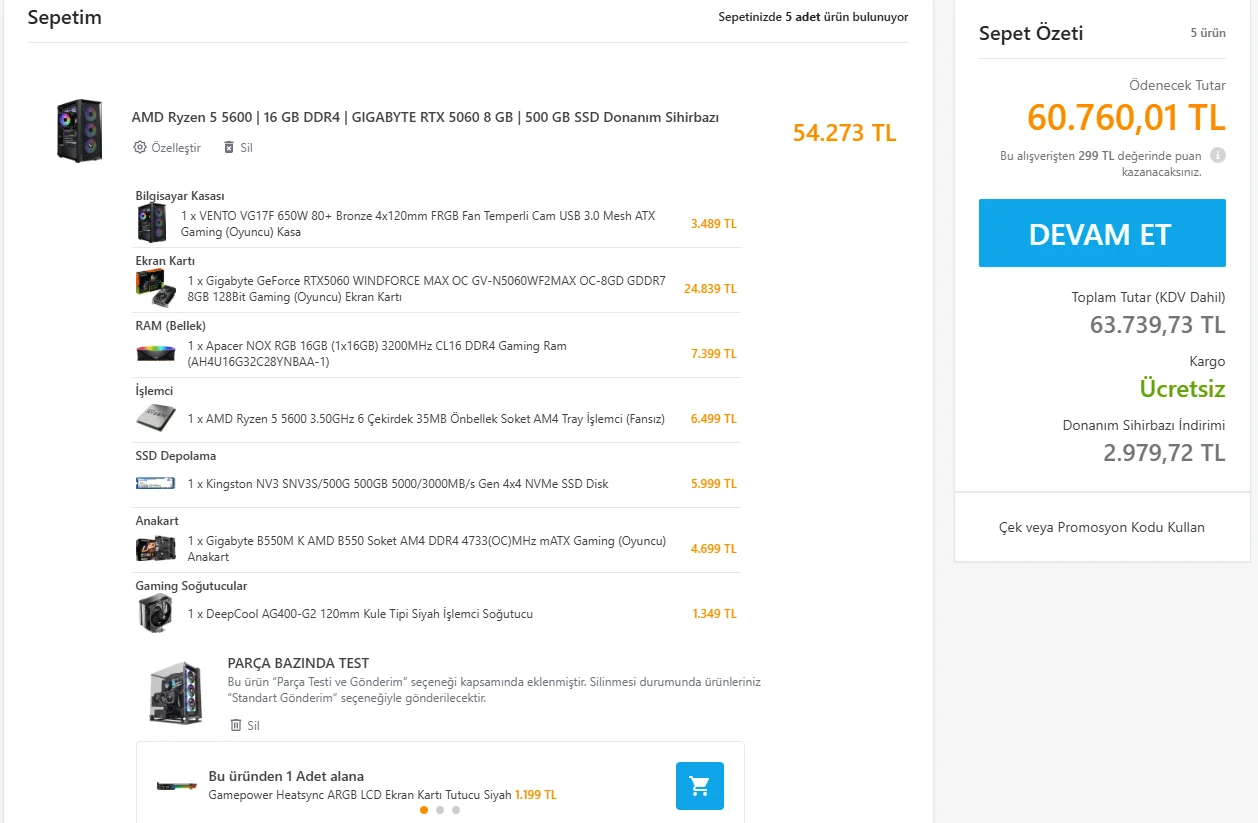
Task: Click the Kingston NV3 500GB NVMe SSD text
Action: [x=398, y=484]
